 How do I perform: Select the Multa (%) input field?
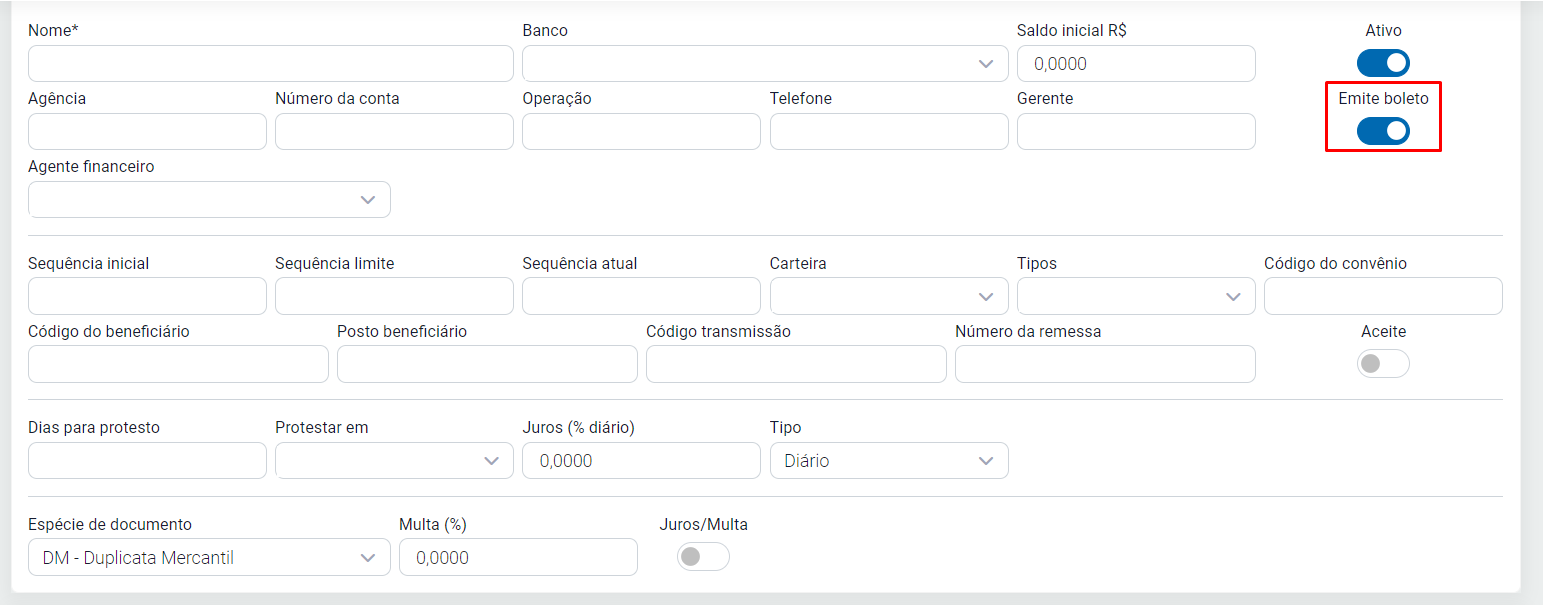tap(517, 558)
